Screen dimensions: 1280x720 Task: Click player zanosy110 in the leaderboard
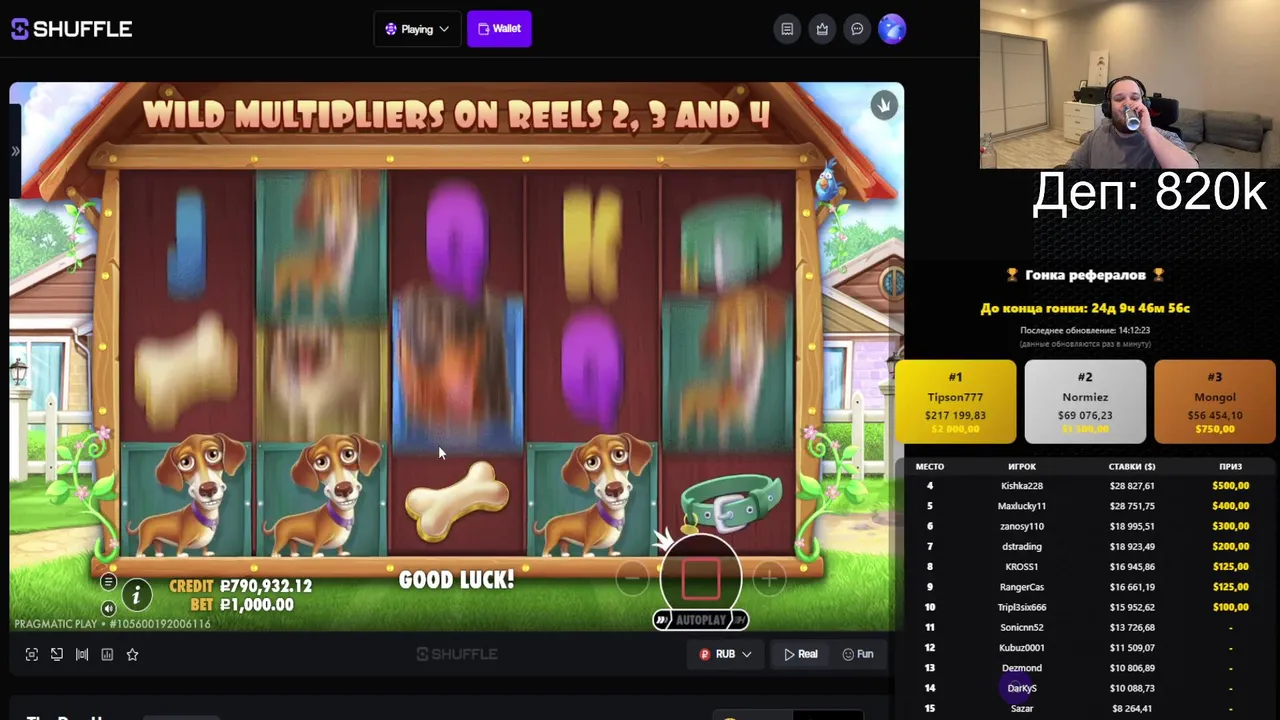pyautogui.click(x=1021, y=526)
